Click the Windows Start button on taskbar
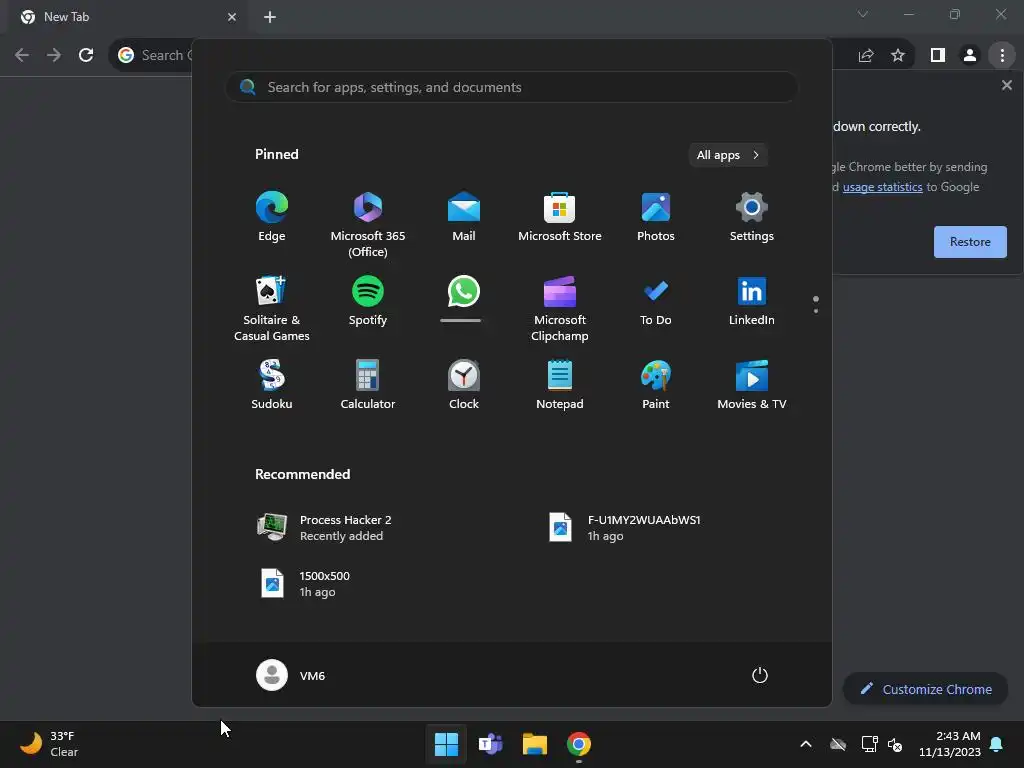The height and width of the screenshot is (768, 1024). pos(446,744)
